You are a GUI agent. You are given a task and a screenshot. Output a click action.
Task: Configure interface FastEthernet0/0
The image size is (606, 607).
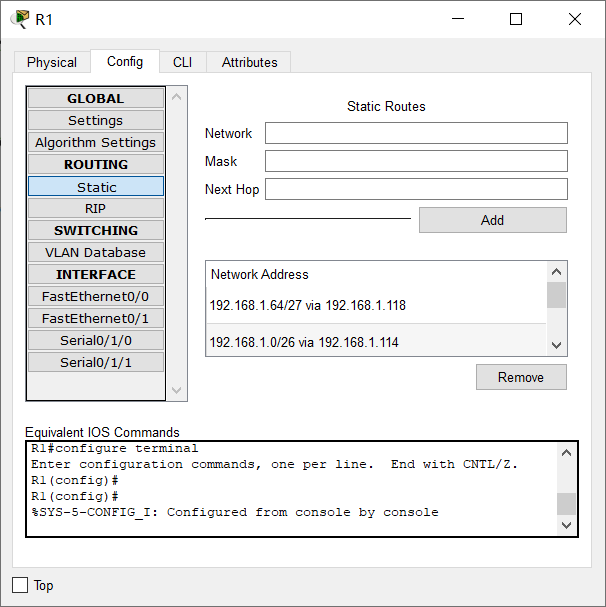[x=96, y=297]
